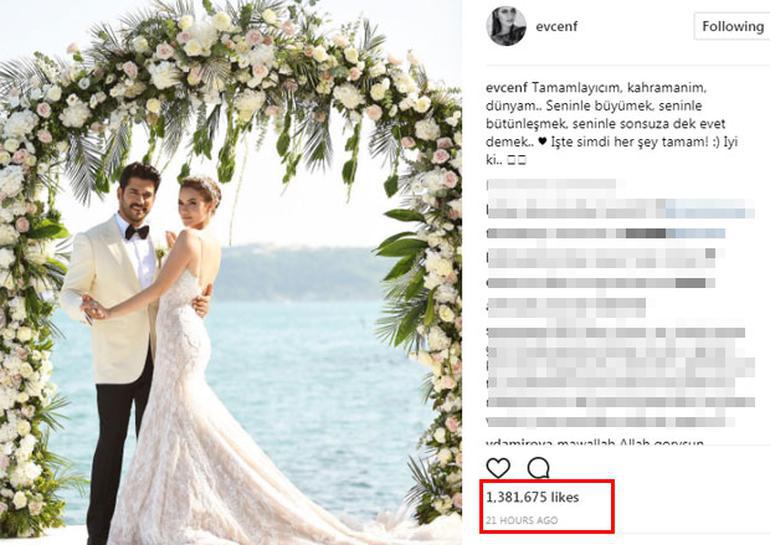Select the caption text starting with Tamamlayıcım
The width and height of the screenshot is (770, 545).
[612, 124]
